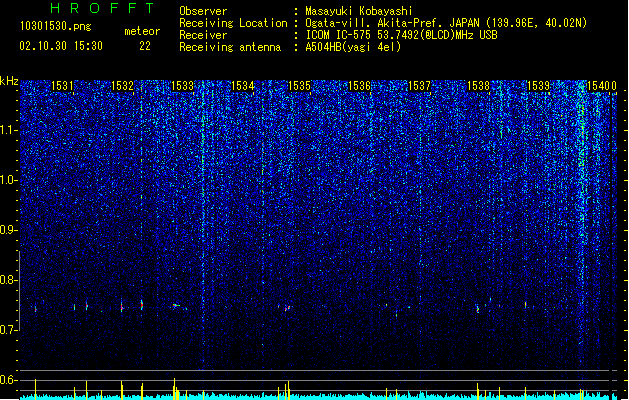This screenshot has width=629, height=400.
Task: Click the 1531 time marker
Action: click(x=63, y=86)
